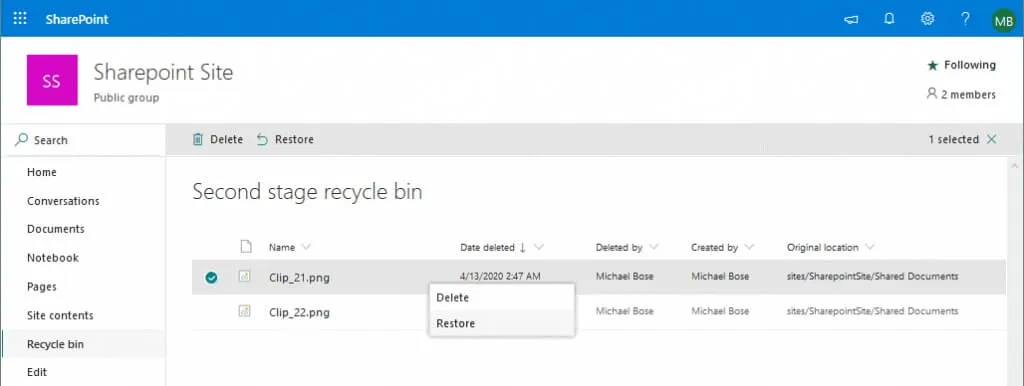The image size is (1024, 386).
Task: Open the help question mark
Action: point(965,18)
